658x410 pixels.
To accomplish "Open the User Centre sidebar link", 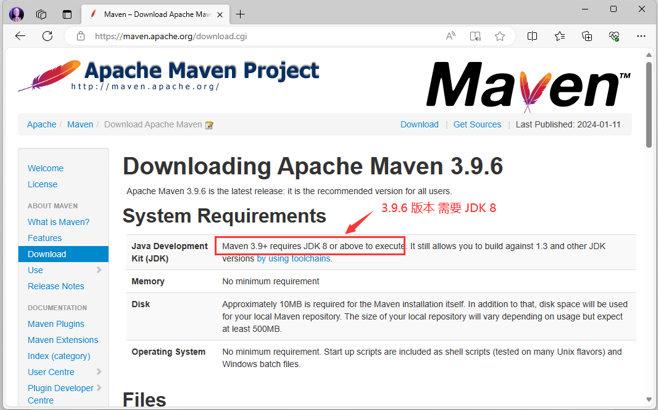I will 51,372.
